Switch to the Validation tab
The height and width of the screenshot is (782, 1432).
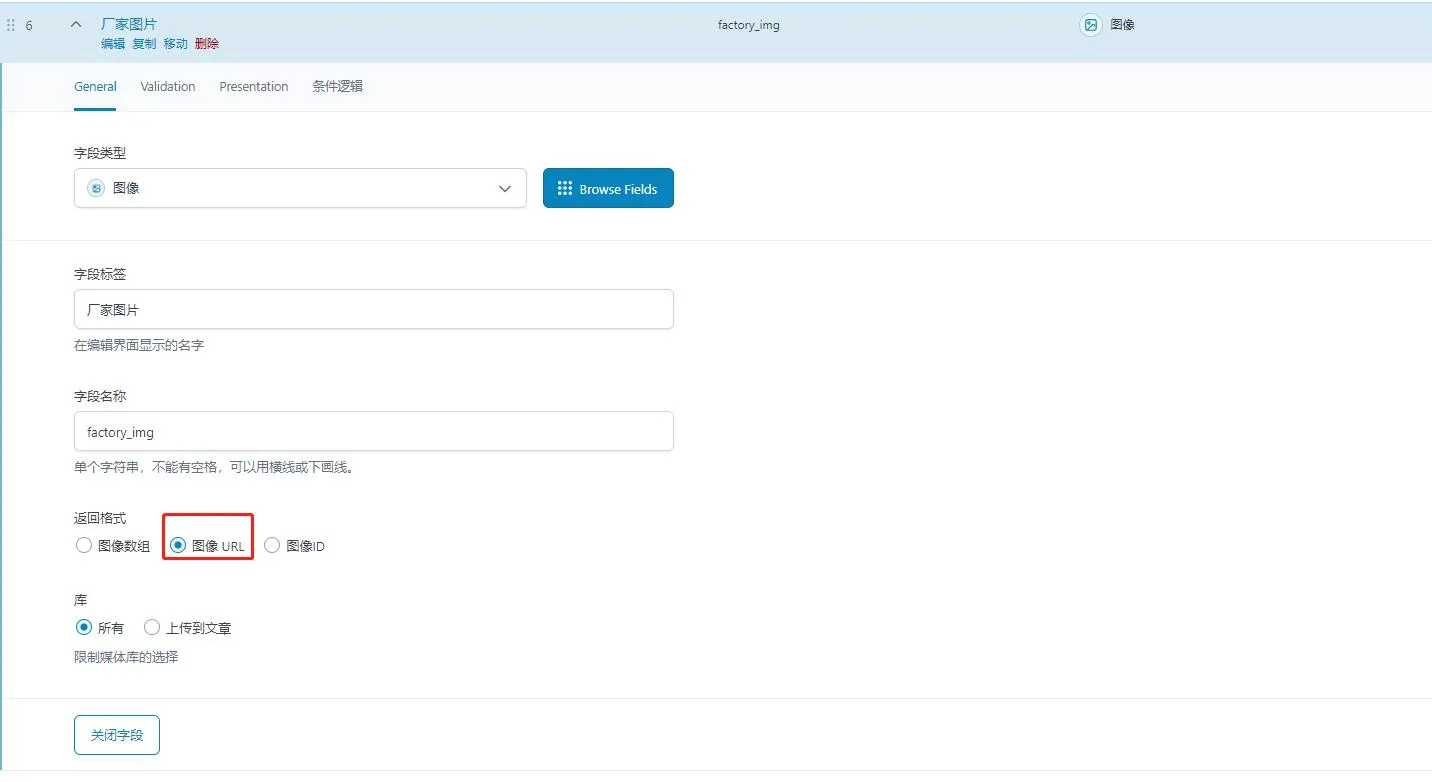point(168,87)
